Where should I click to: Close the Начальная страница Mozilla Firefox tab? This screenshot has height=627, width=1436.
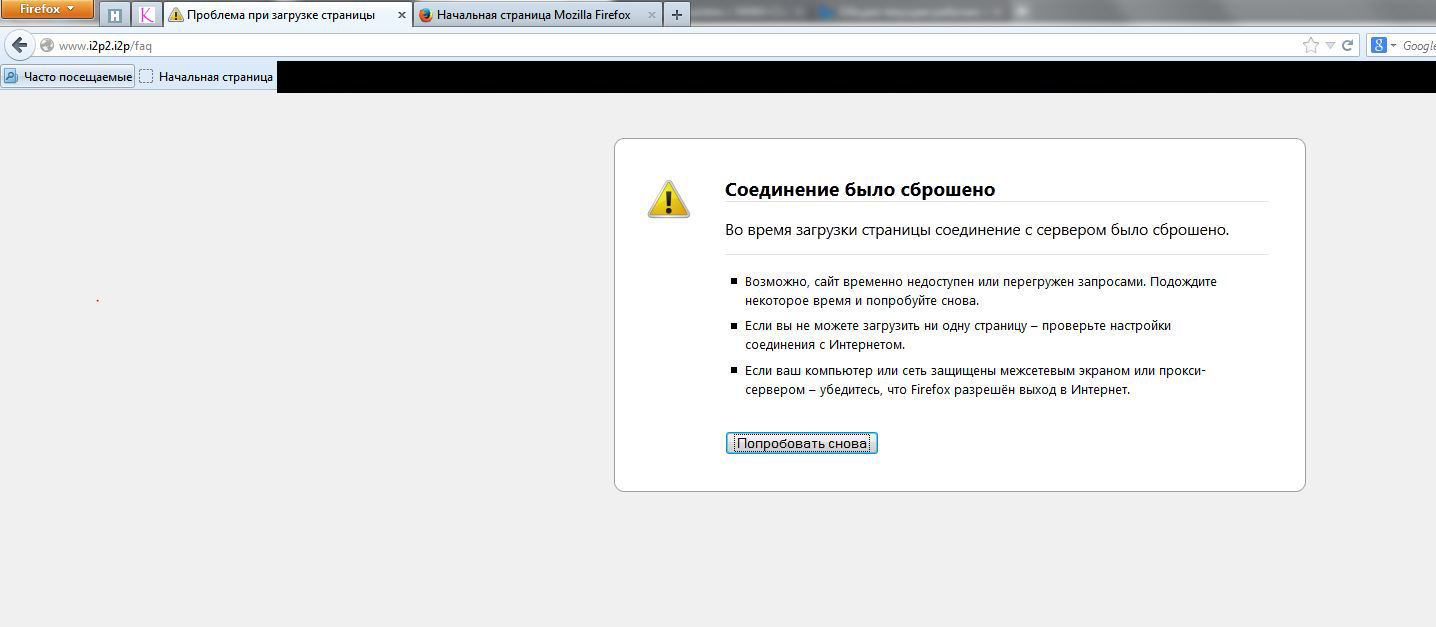(x=652, y=15)
